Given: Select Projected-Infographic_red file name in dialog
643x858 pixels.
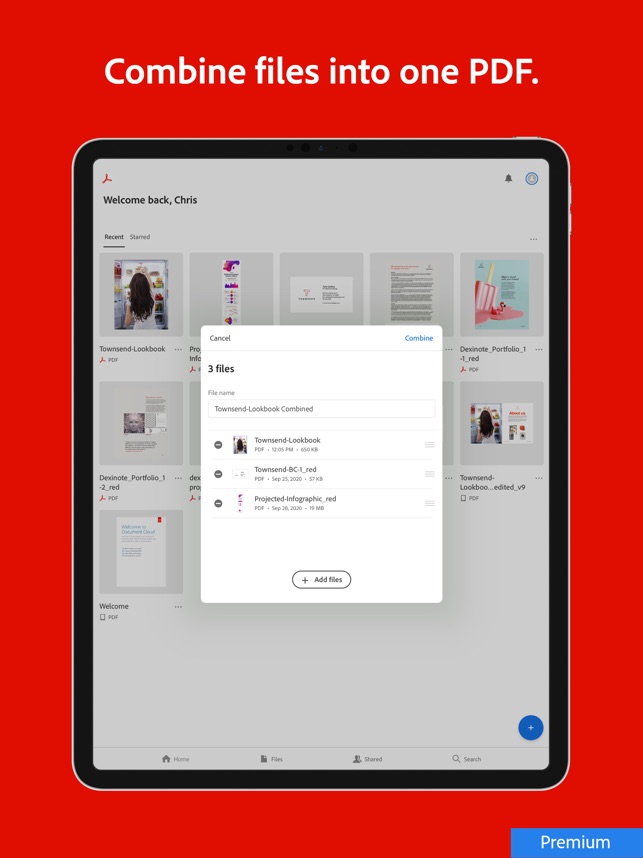Looking at the screenshot, I should coord(295,498).
